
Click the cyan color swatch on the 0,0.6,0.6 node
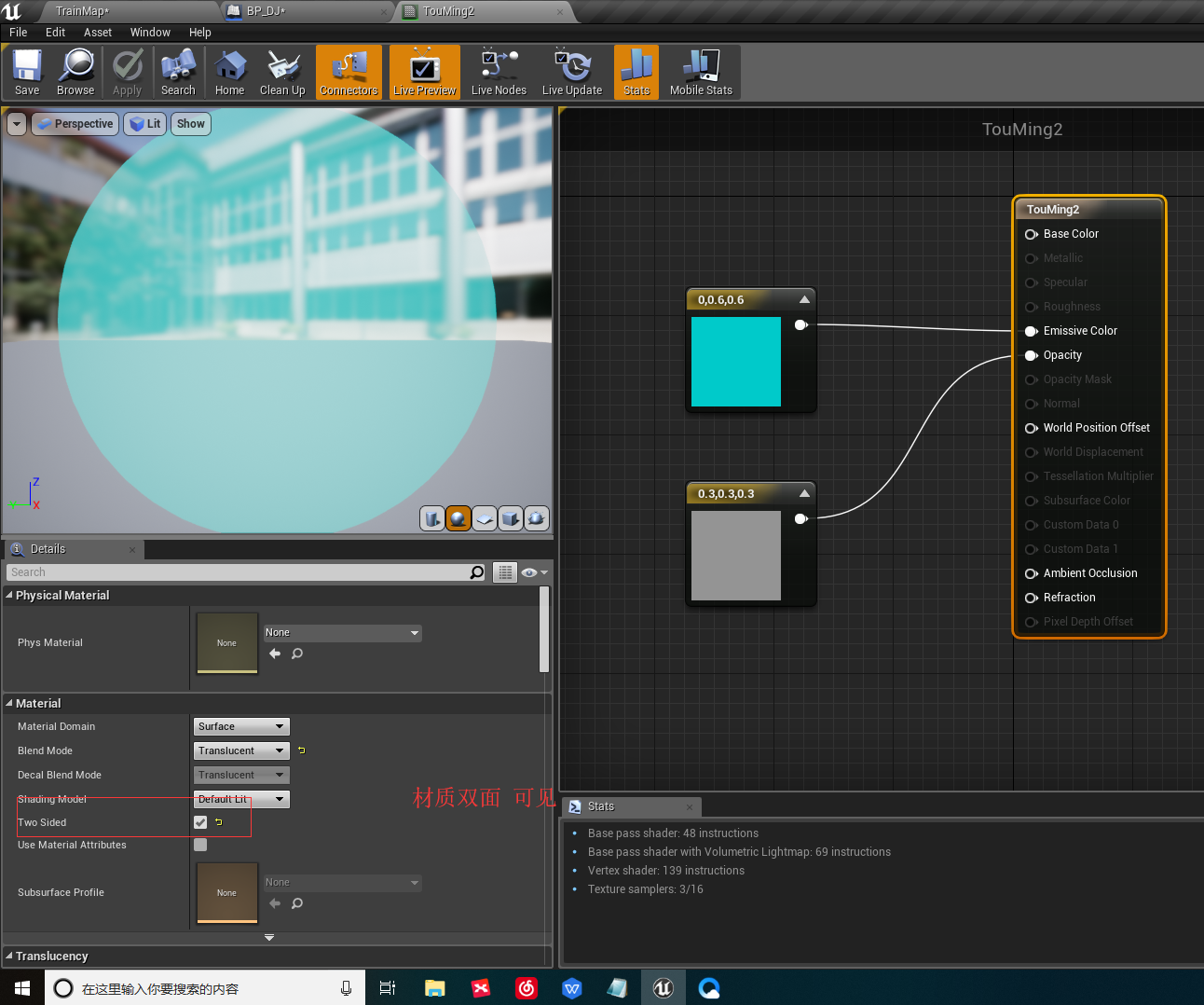(736, 362)
